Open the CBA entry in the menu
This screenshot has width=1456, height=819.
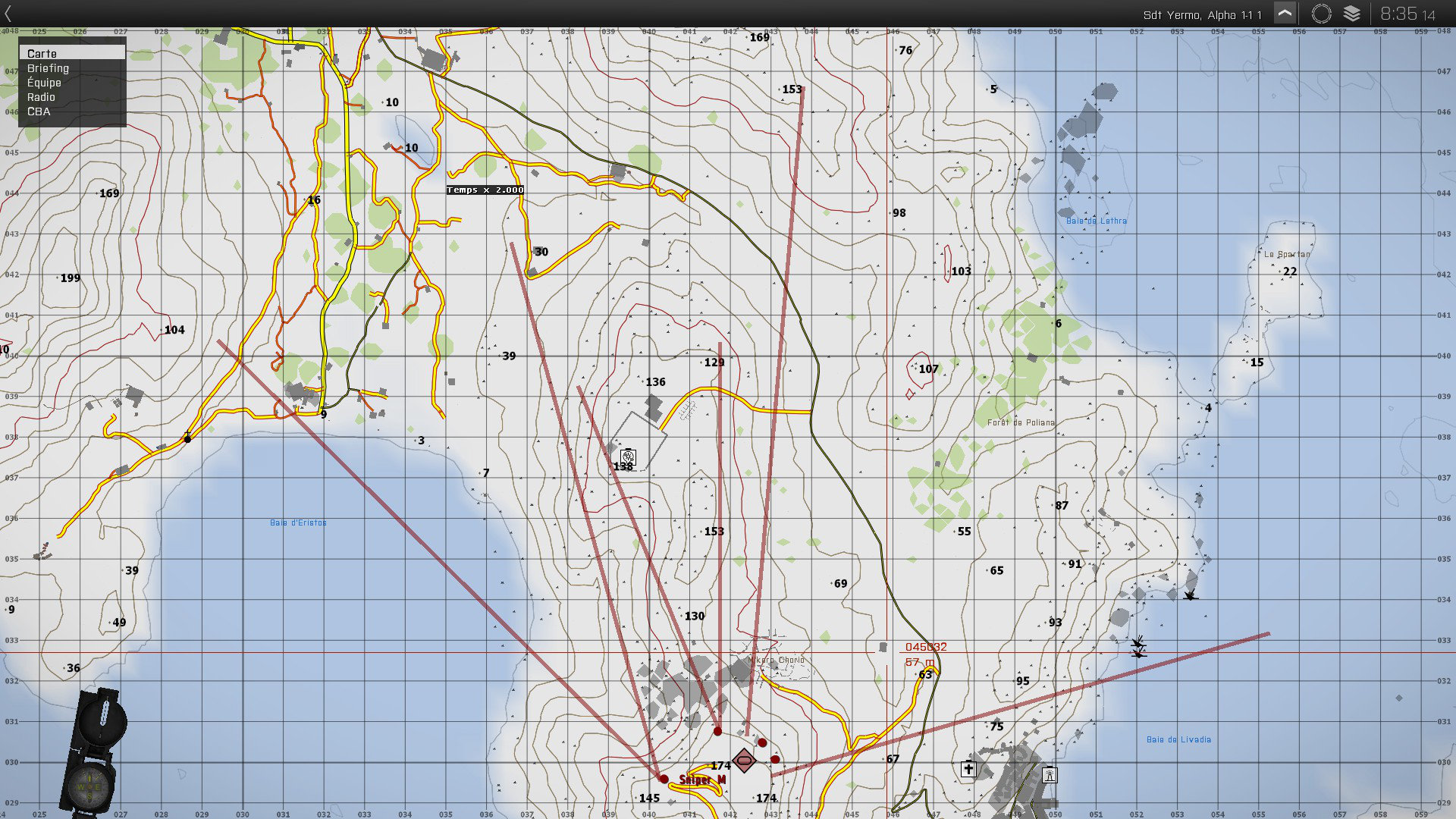tap(39, 111)
